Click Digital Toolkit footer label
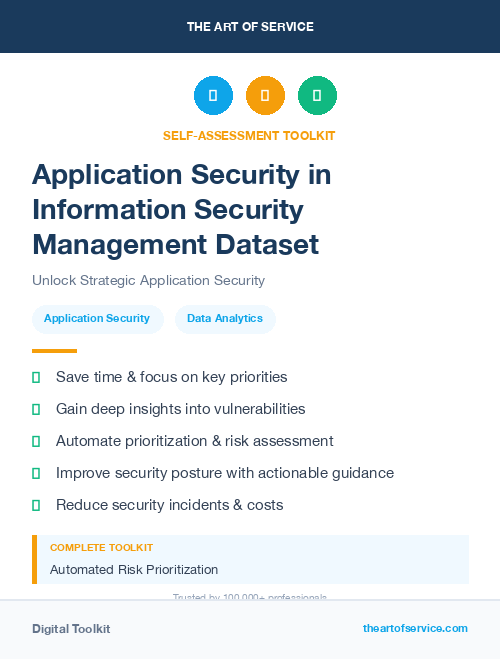The image size is (500, 659). coord(71,629)
